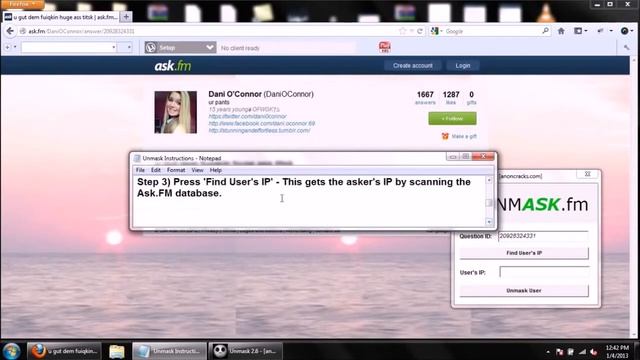Click the network signal tray icon

tap(582, 352)
